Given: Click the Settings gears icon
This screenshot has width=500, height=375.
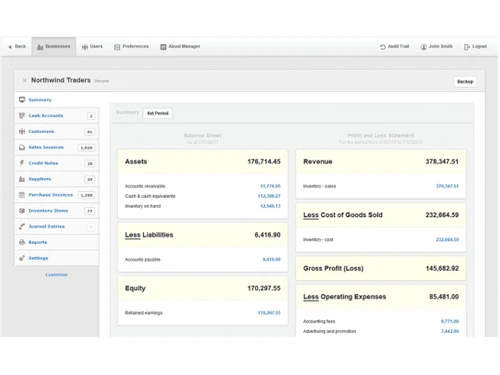Looking at the screenshot, I should pos(22,258).
